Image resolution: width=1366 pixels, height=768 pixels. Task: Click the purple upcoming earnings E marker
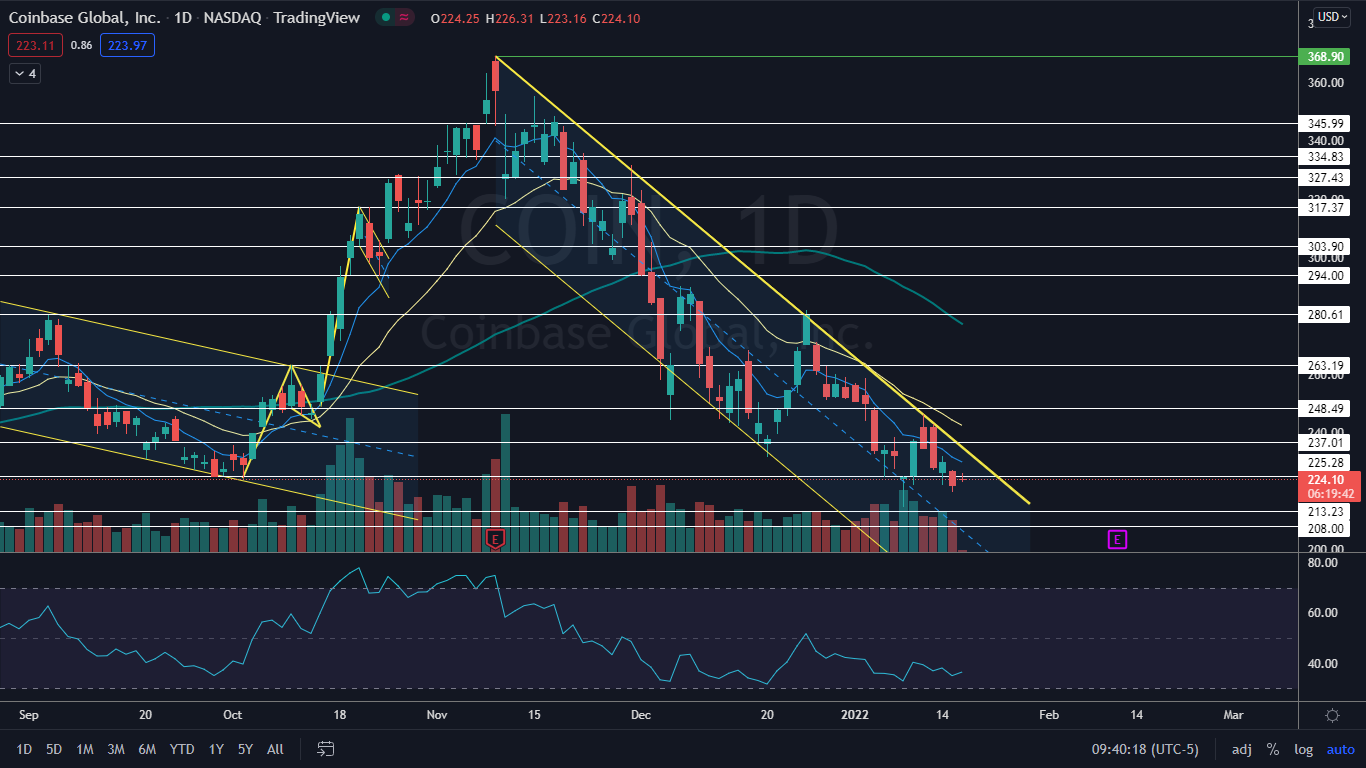click(1117, 540)
